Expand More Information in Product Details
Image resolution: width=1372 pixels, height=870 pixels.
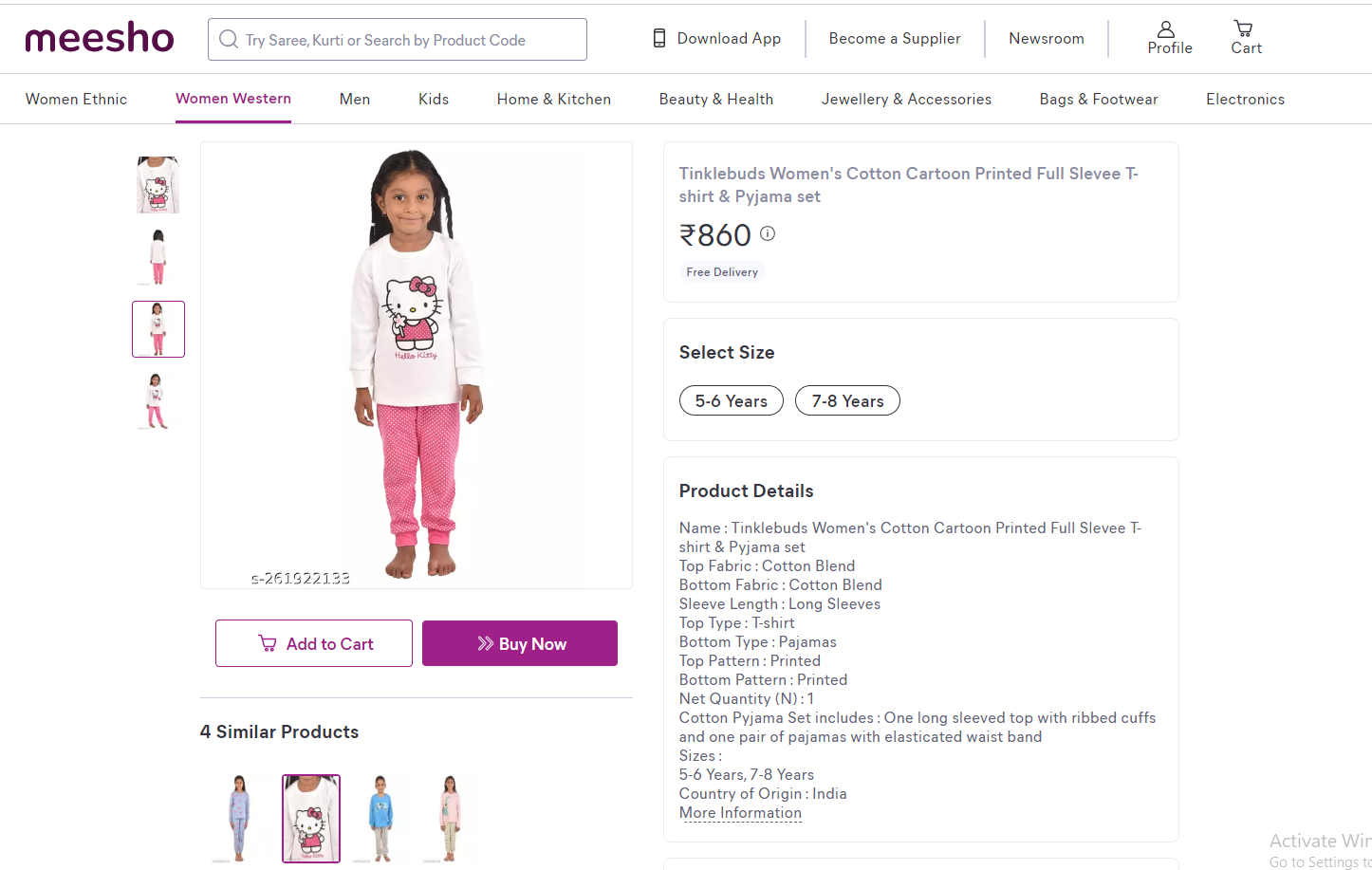coord(740,813)
